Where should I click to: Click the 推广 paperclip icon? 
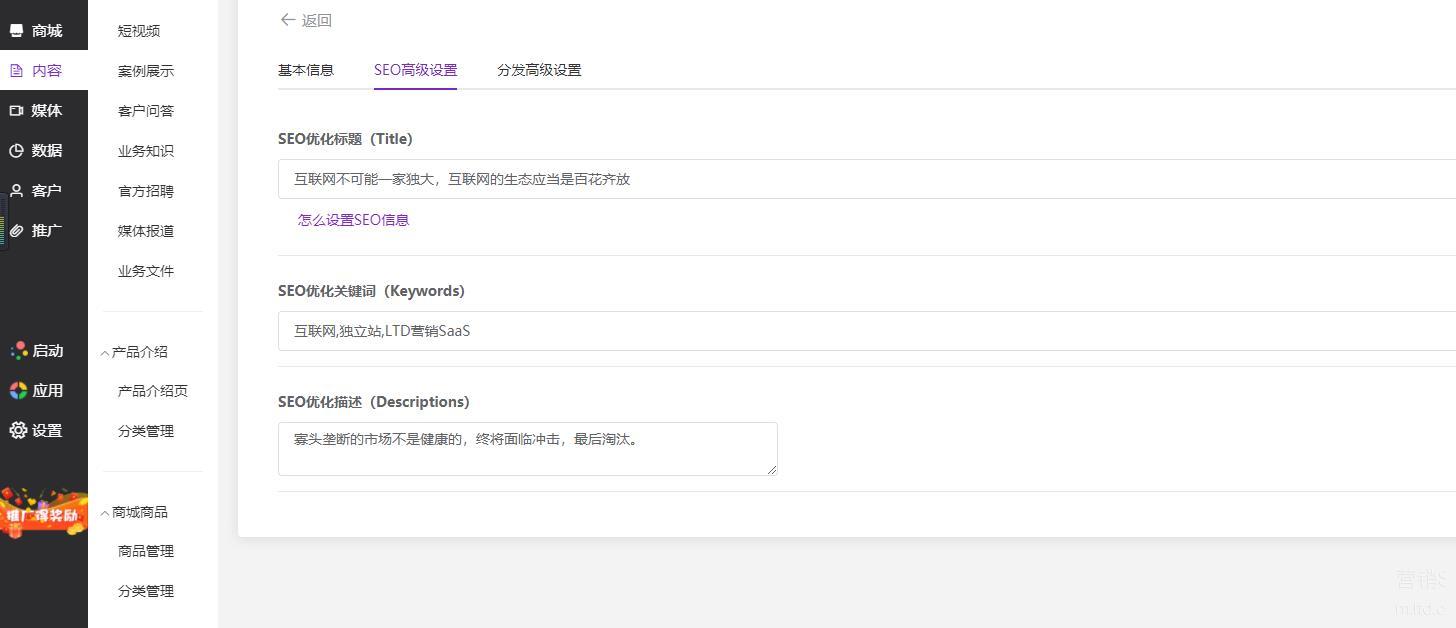[x=16, y=231]
